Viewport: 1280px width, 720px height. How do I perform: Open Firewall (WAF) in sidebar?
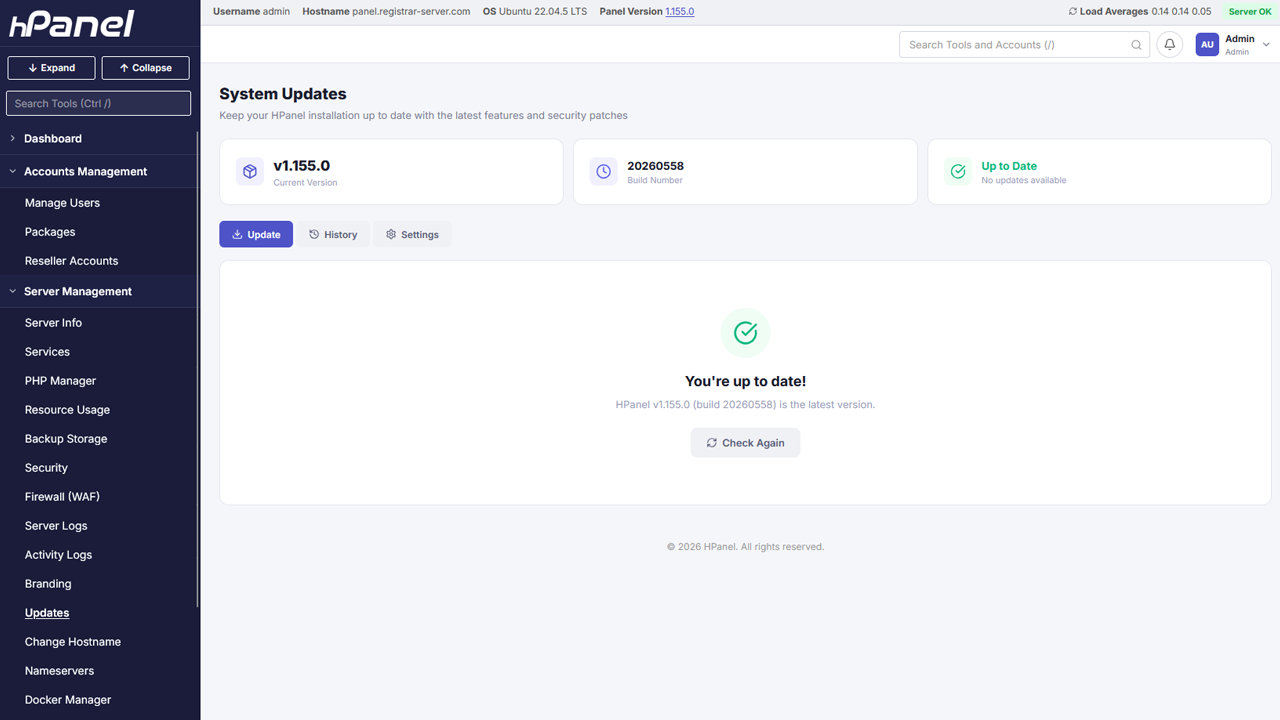tap(62, 497)
